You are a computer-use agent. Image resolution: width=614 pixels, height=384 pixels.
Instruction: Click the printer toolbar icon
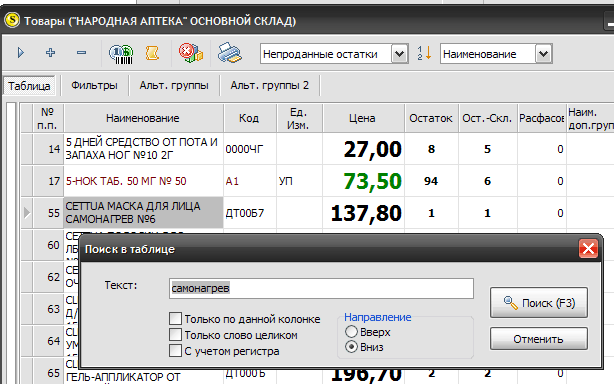(229, 53)
